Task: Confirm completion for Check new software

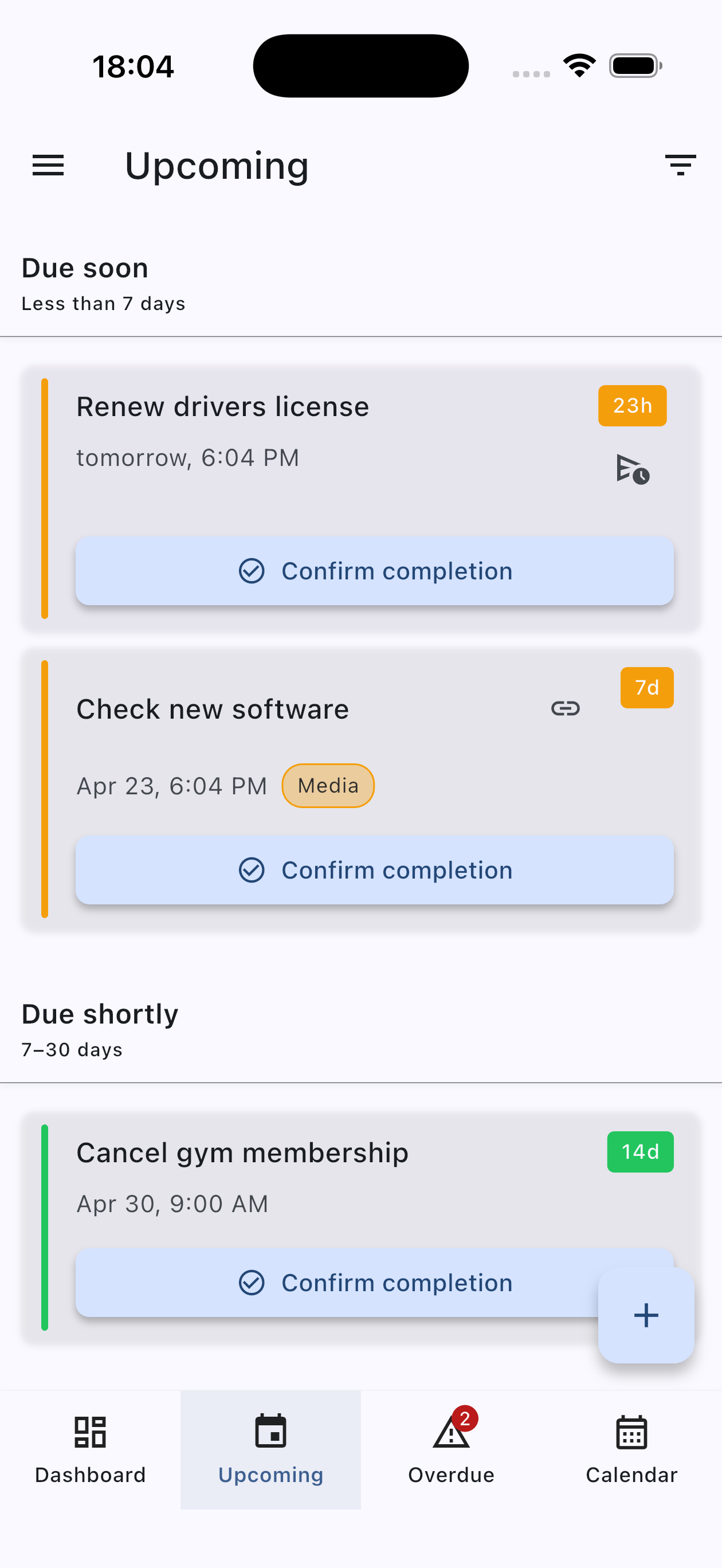Action: click(x=374, y=870)
